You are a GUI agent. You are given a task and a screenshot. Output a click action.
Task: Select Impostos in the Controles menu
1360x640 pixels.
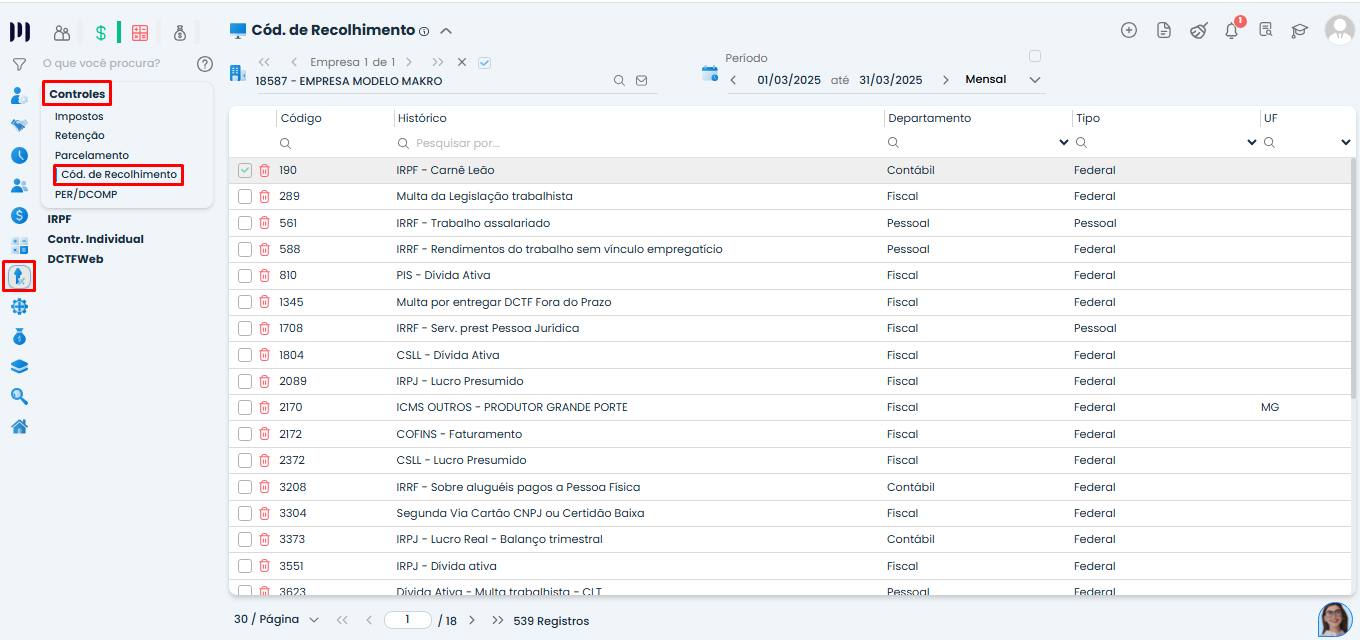pos(79,117)
